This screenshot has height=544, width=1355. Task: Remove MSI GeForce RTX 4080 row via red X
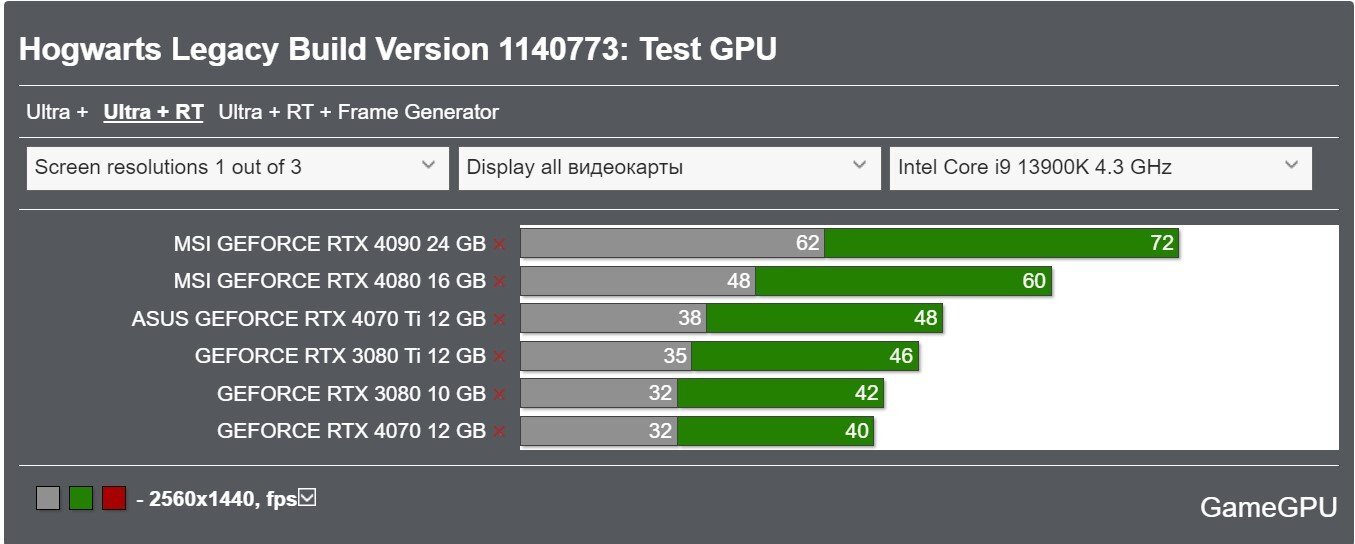point(499,281)
